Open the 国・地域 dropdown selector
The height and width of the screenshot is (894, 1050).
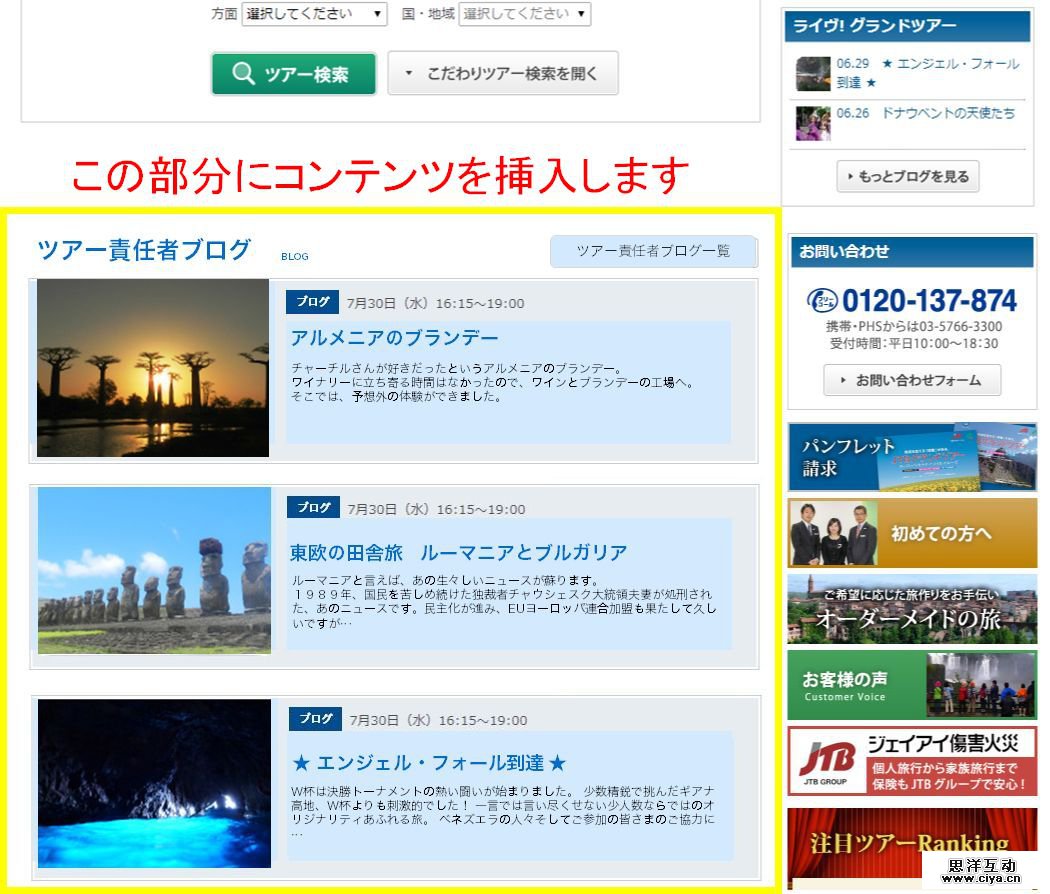(x=525, y=14)
